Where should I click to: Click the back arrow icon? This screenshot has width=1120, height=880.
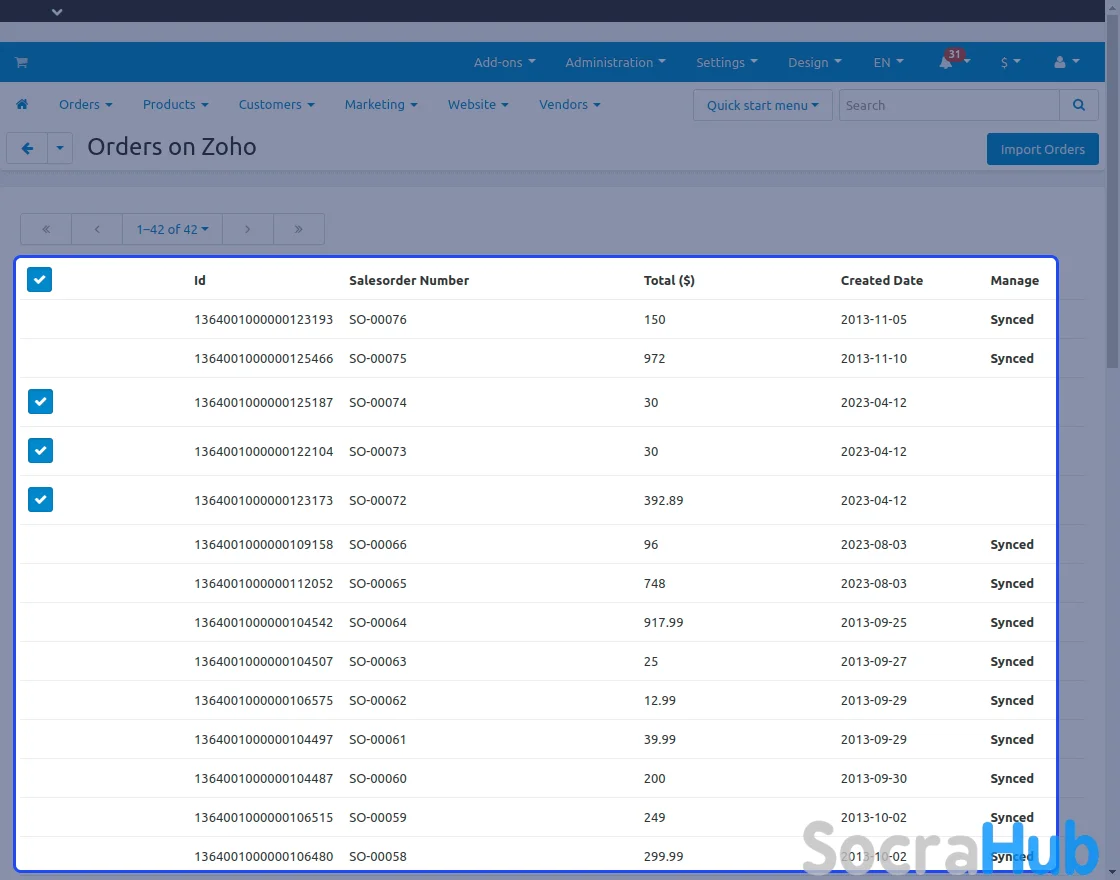pos(27,148)
